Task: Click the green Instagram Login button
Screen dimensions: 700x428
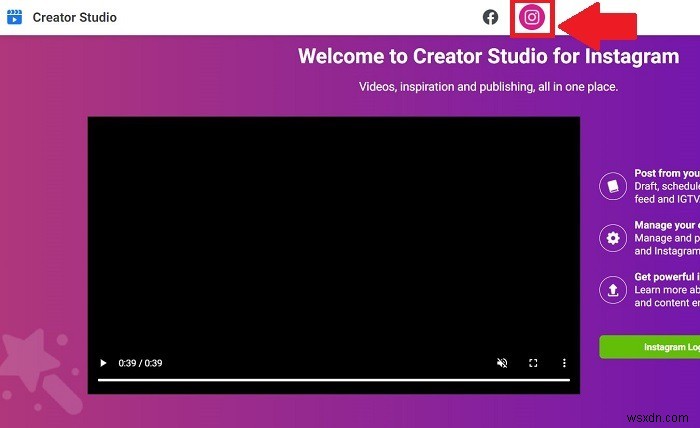Action: click(x=650, y=347)
